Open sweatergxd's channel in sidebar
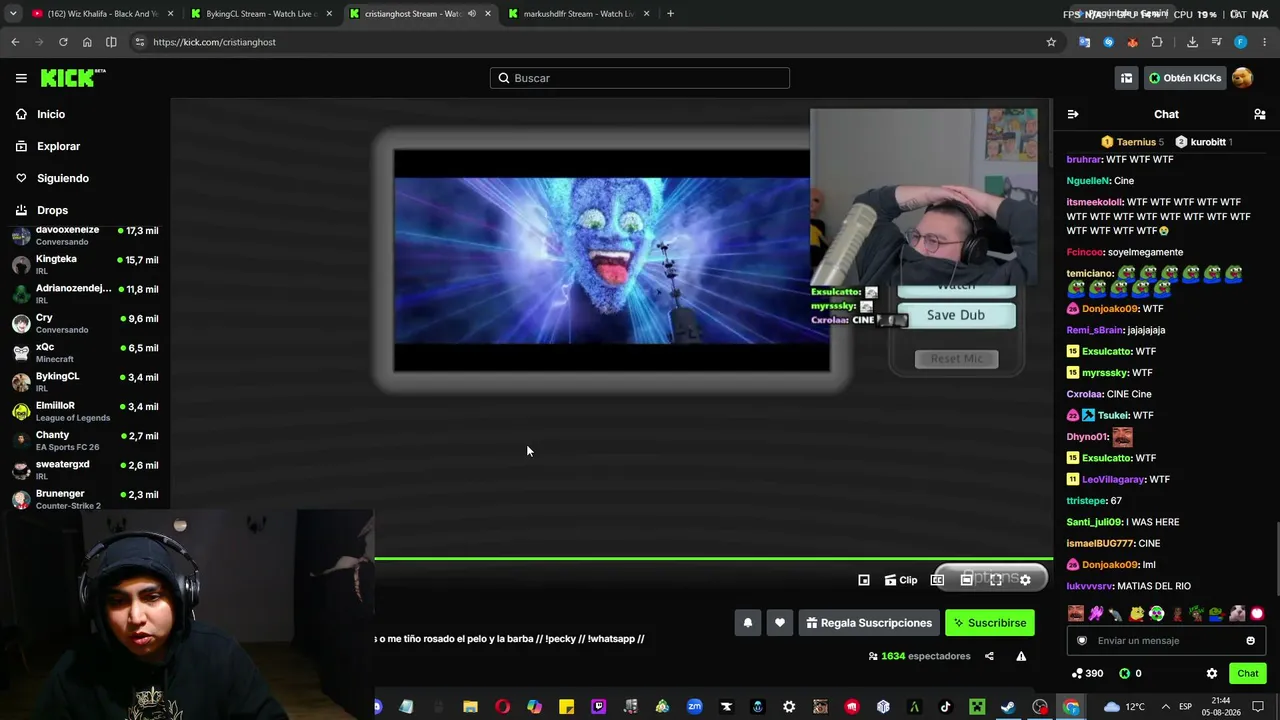Image resolution: width=1280 pixels, height=720 pixels. pos(85,469)
